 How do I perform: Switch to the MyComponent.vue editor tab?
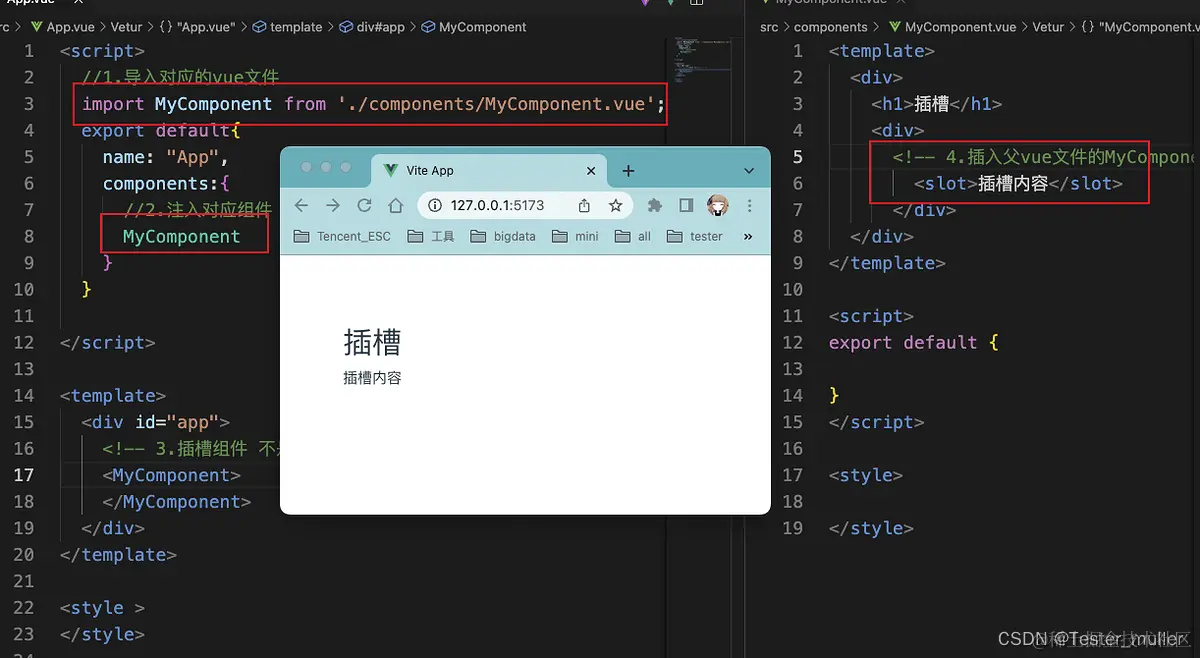pyautogui.click(x=830, y=4)
